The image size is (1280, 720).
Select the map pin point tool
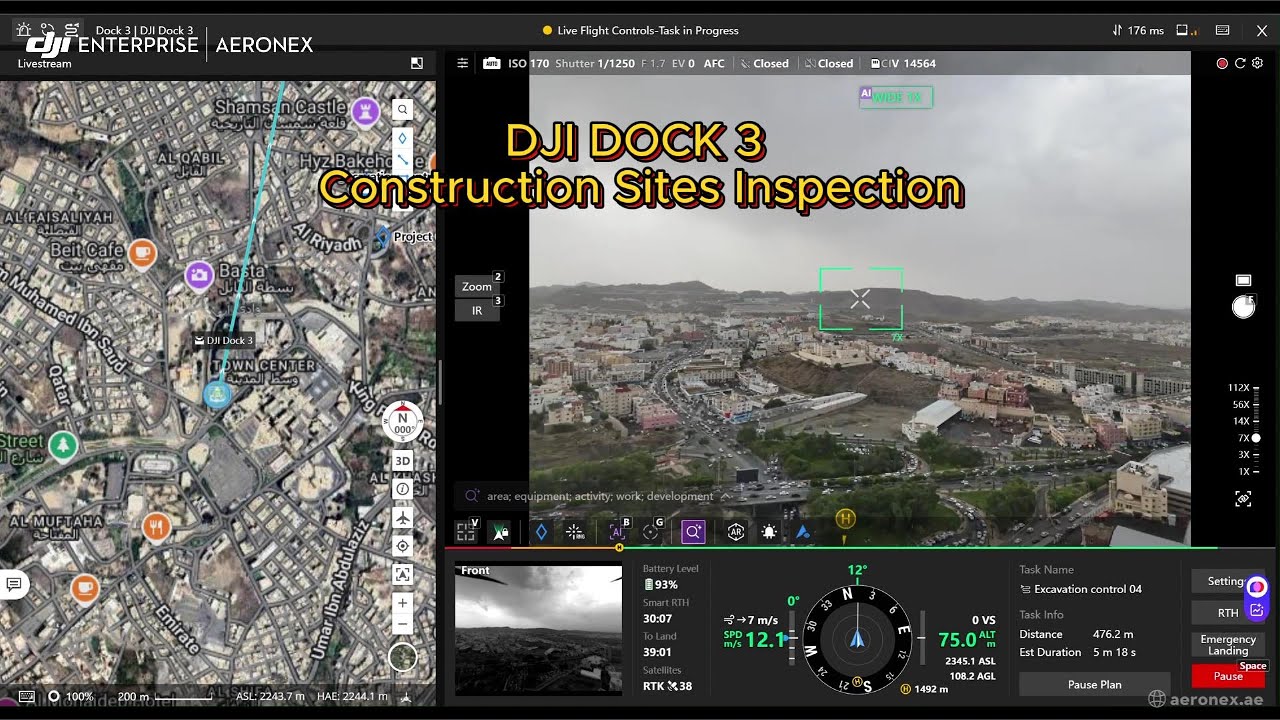[x=402, y=138]
